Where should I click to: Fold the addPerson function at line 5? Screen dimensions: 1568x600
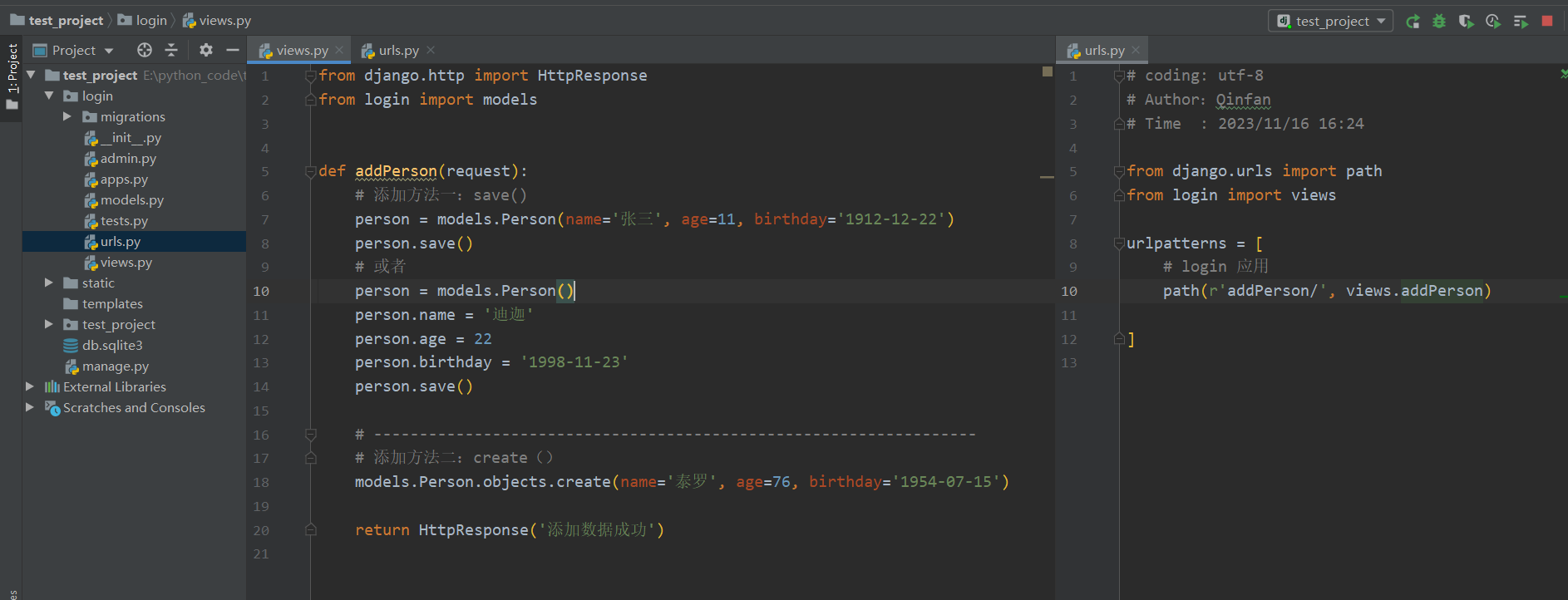coord(311,171)
